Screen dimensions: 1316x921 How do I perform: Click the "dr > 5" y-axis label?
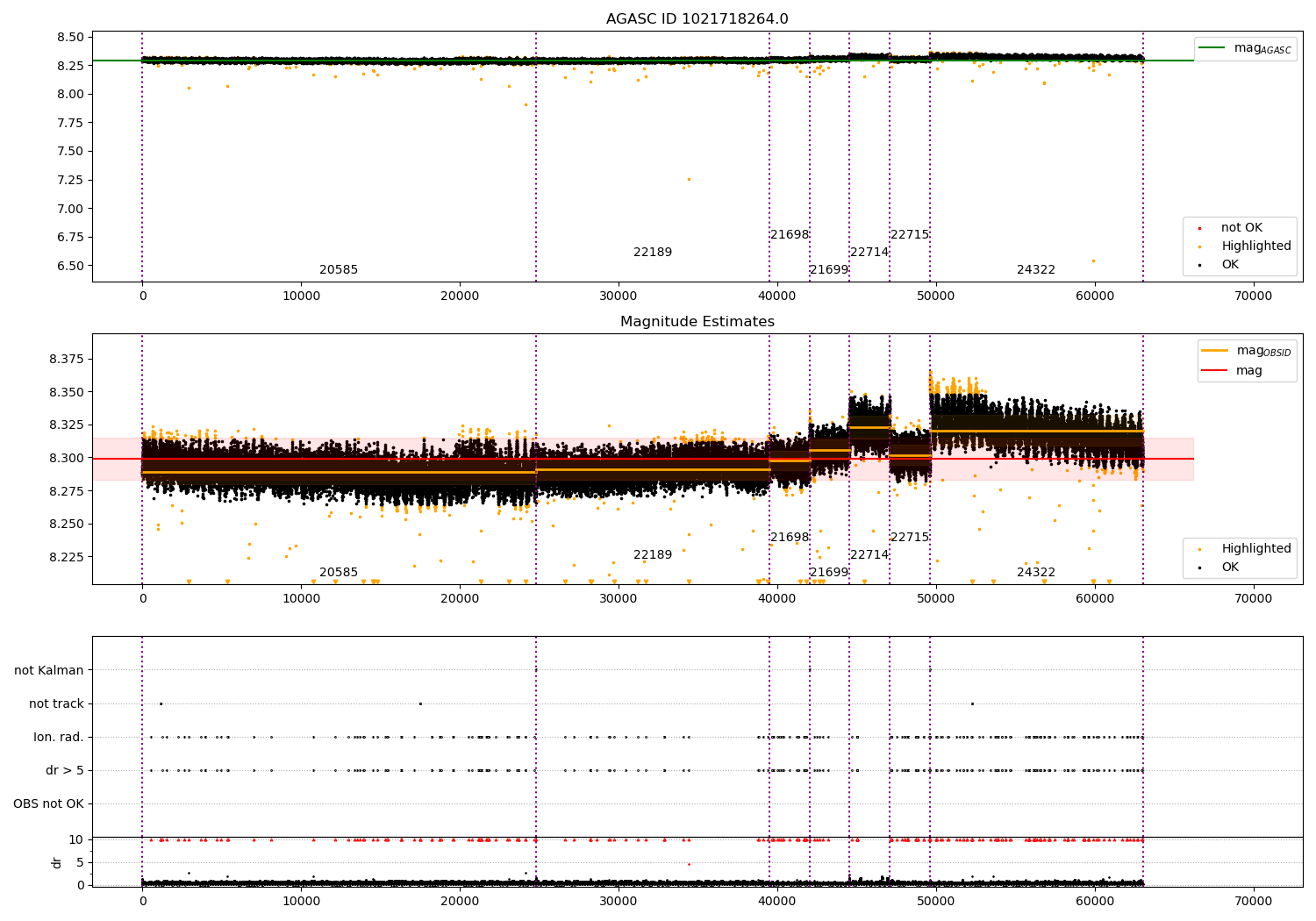(65, 771)
